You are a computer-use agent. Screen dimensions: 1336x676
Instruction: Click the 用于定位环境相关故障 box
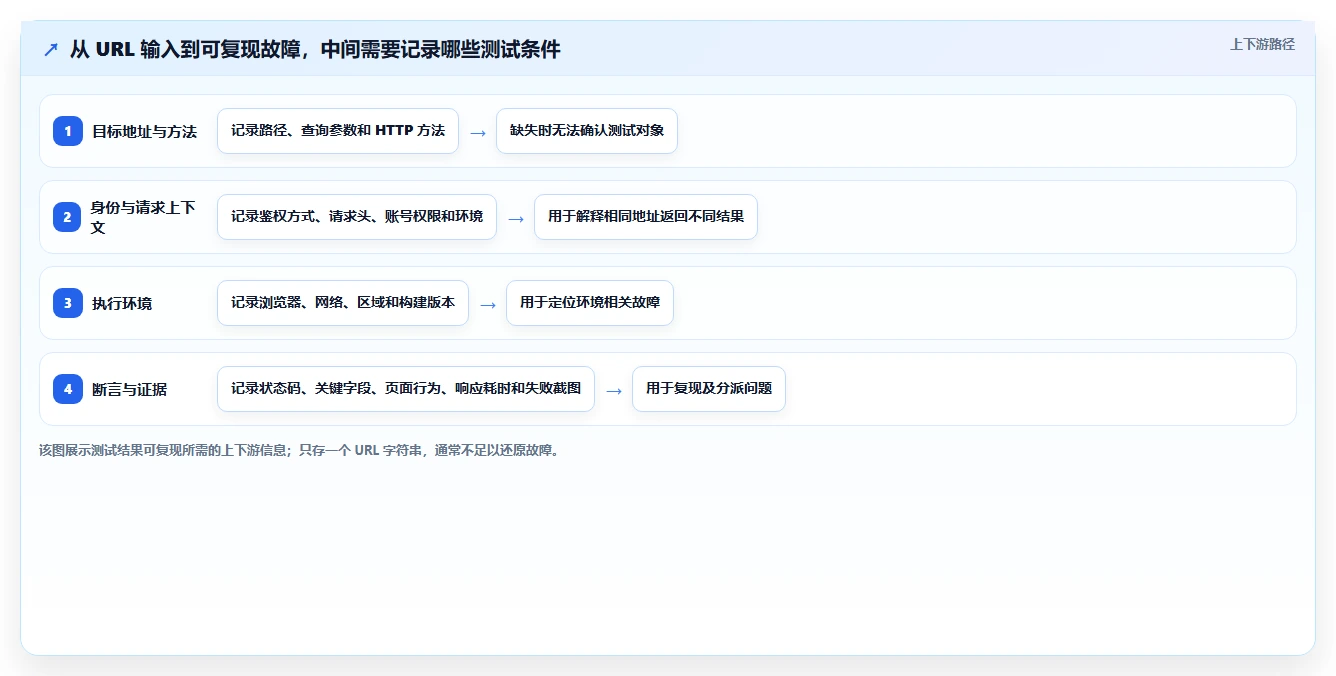point(590,303)
